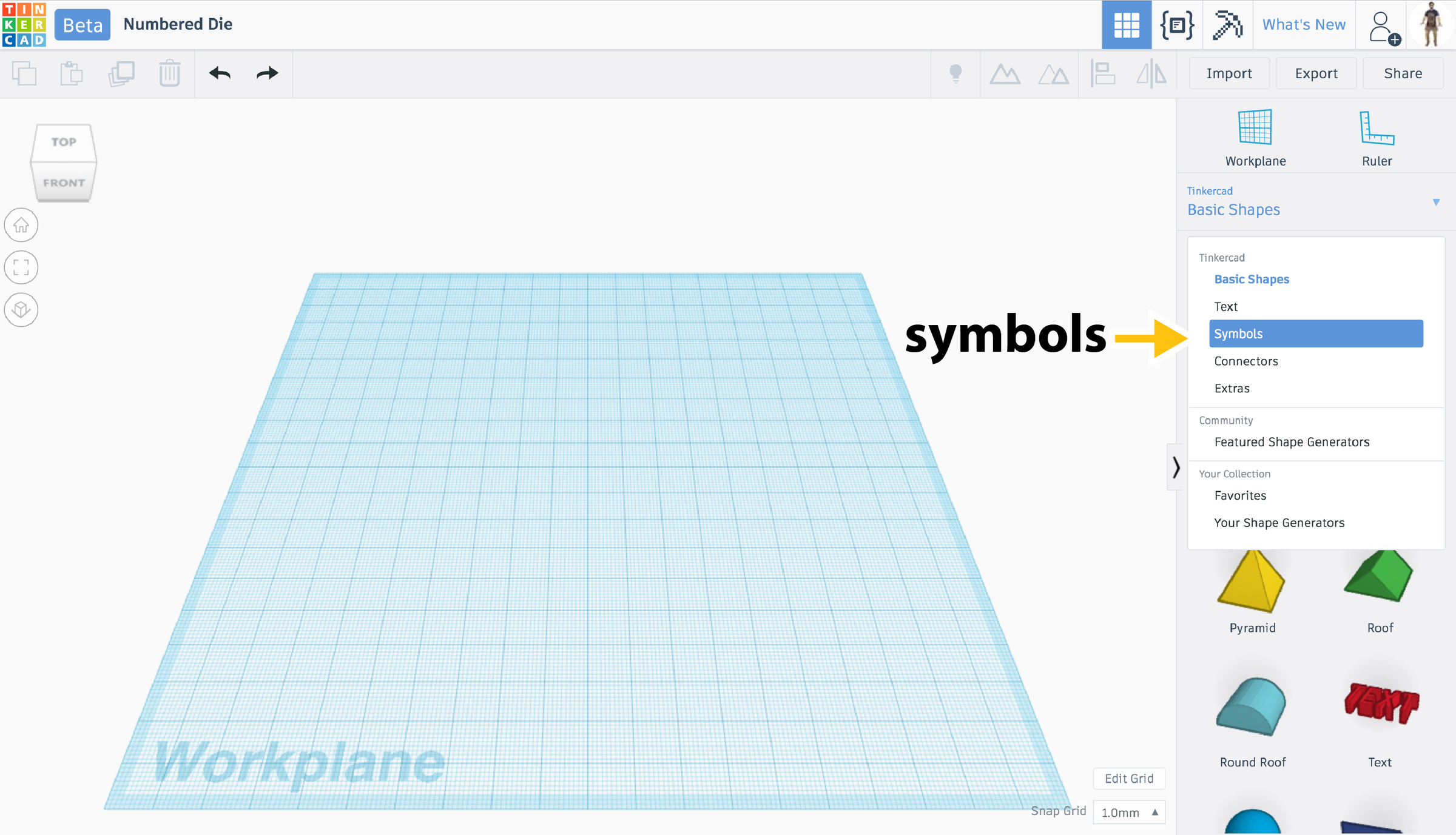
Task: Click the Export button
Action: pyautogui.click(x=1316, y=73)
